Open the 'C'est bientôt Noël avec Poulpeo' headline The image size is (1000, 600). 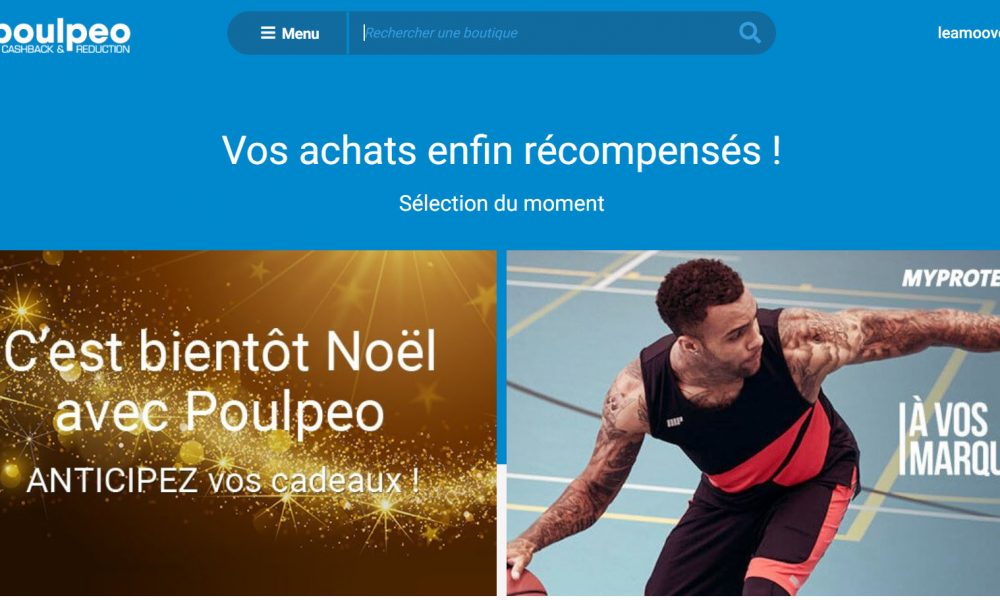[x=220, y=381]
